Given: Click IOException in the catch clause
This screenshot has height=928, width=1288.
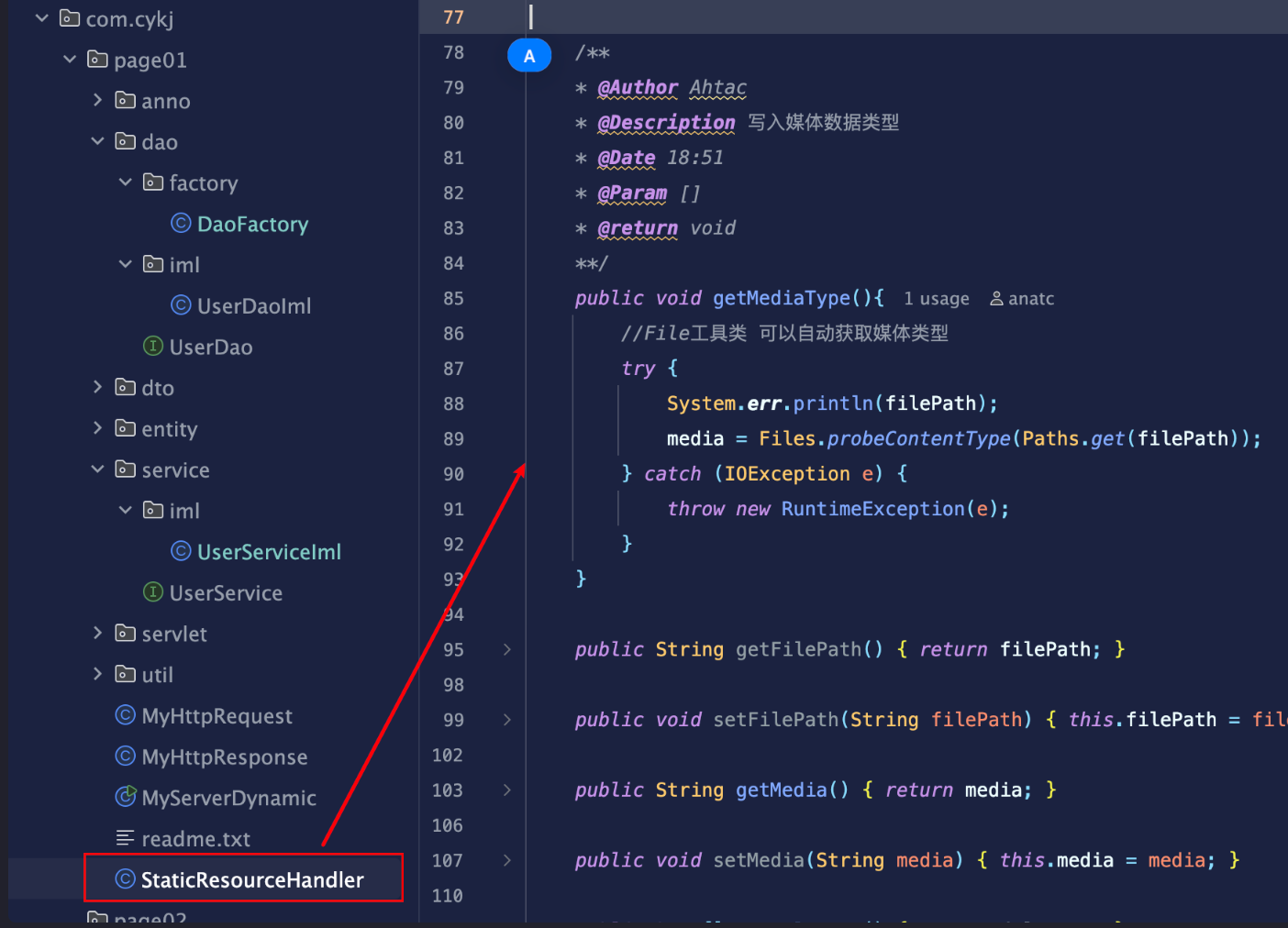Looking at the screenshot, I should point(787,474).
